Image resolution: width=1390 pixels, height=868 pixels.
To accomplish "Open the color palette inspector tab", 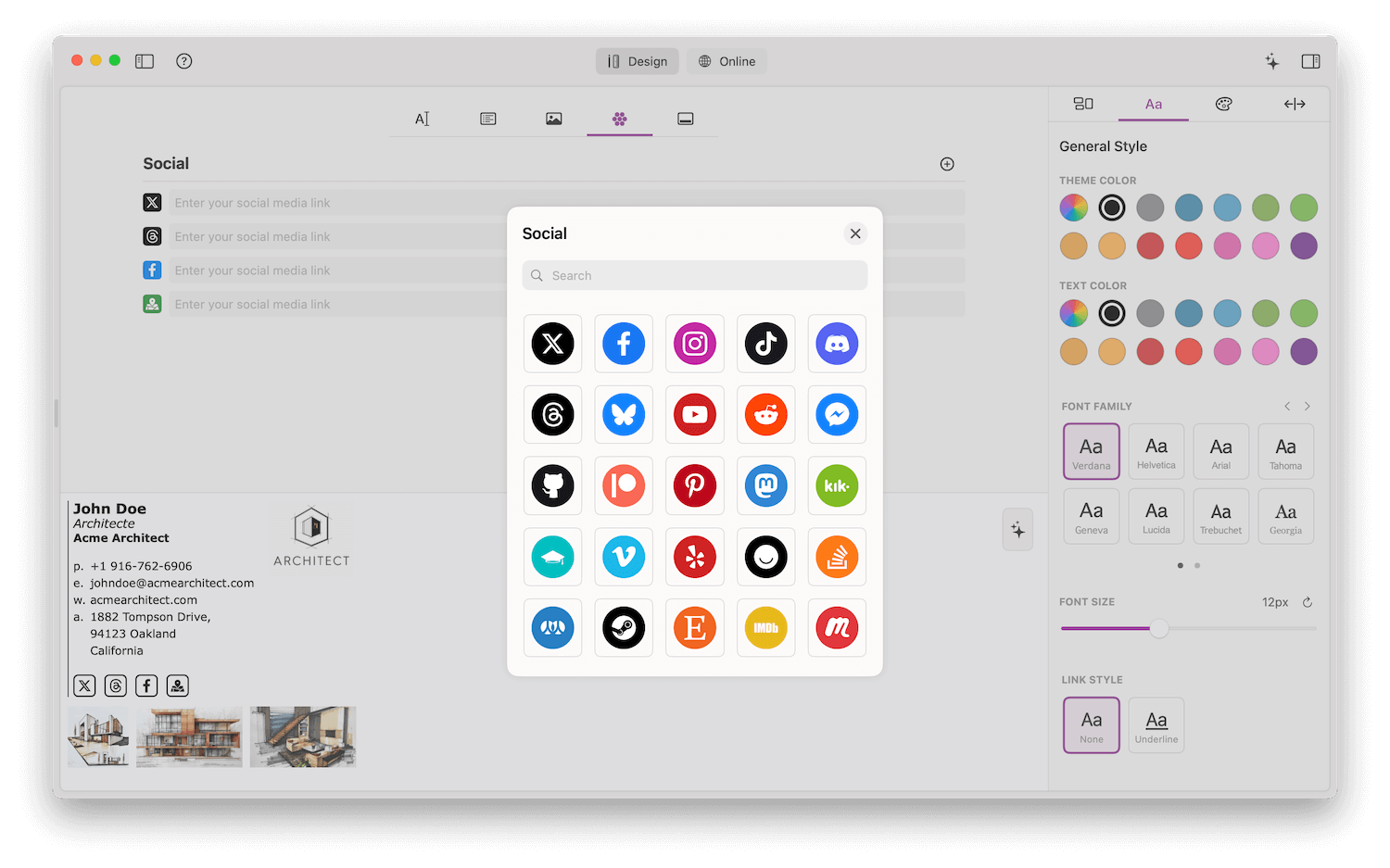I will pos(1224,104).
